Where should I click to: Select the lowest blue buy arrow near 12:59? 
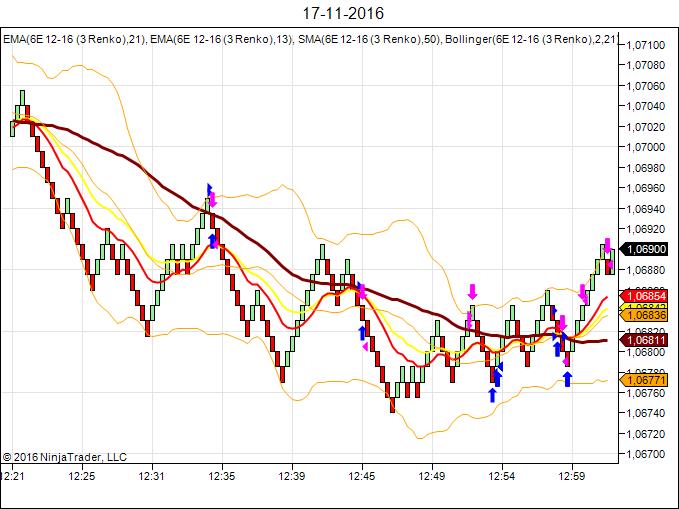tap(567, 378)
